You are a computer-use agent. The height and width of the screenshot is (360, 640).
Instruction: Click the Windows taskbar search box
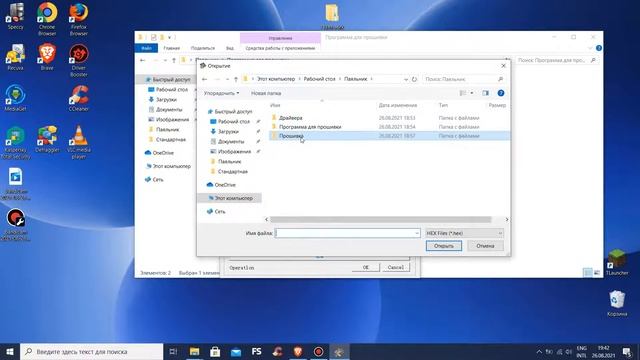(x=91, y=351)
